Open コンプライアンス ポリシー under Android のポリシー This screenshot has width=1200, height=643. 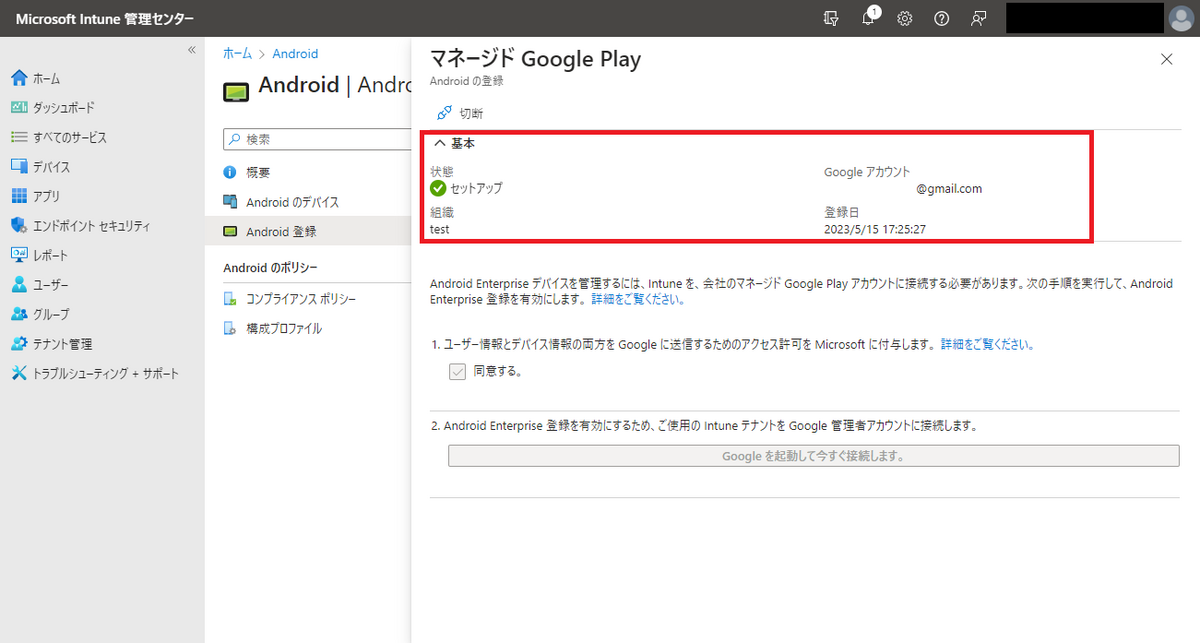tap(301, 299)
